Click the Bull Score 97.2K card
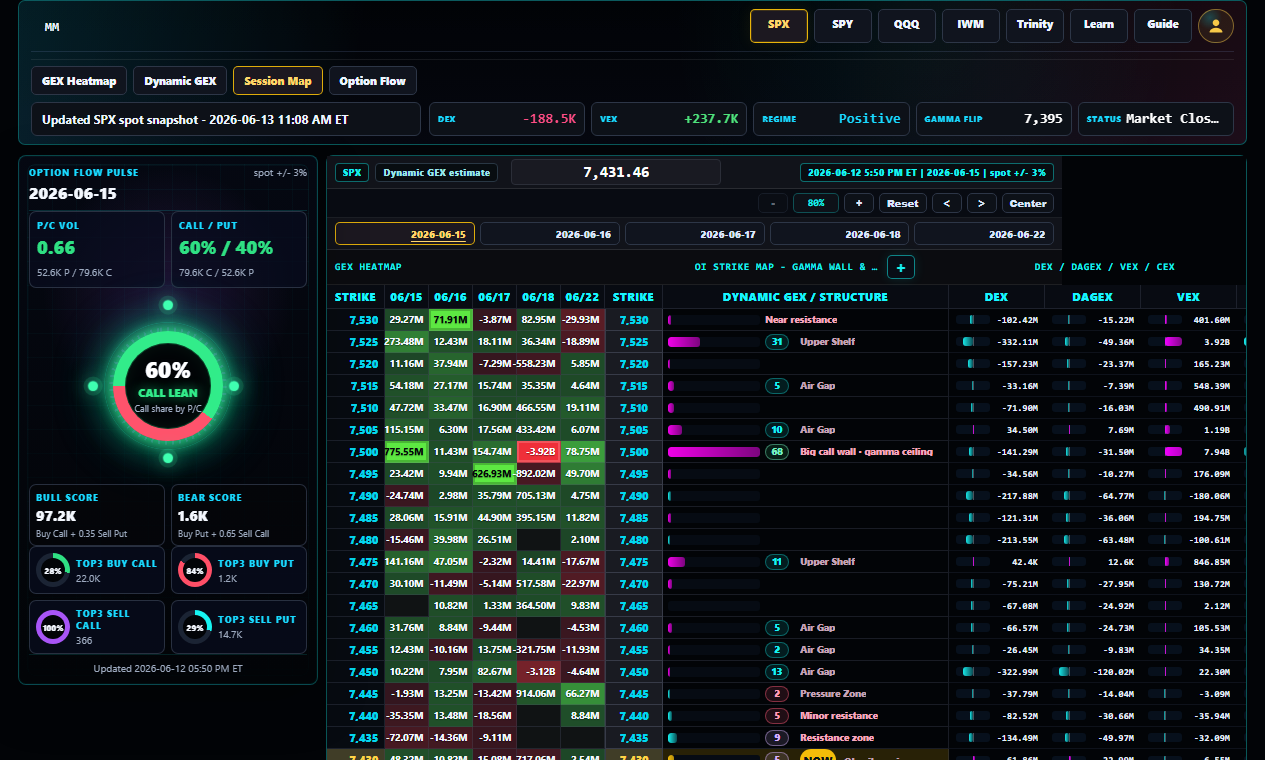The image size is (1265, 760). pyautogui.click(x=97, y=514)
